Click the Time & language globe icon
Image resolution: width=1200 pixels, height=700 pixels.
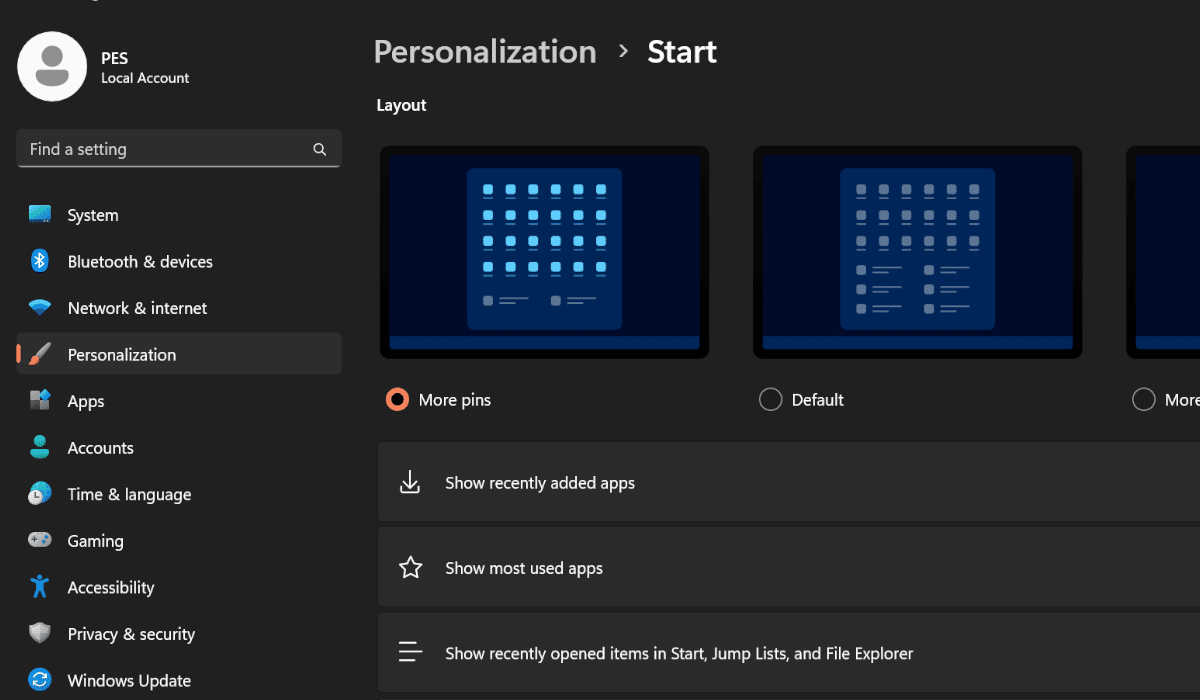tap(40, 494)
